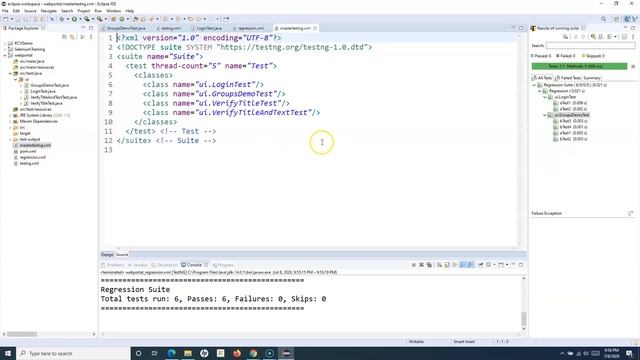This screenshot has width=640, height=360.
Task: Open the Windows Start menu
Action: (8, 353)
